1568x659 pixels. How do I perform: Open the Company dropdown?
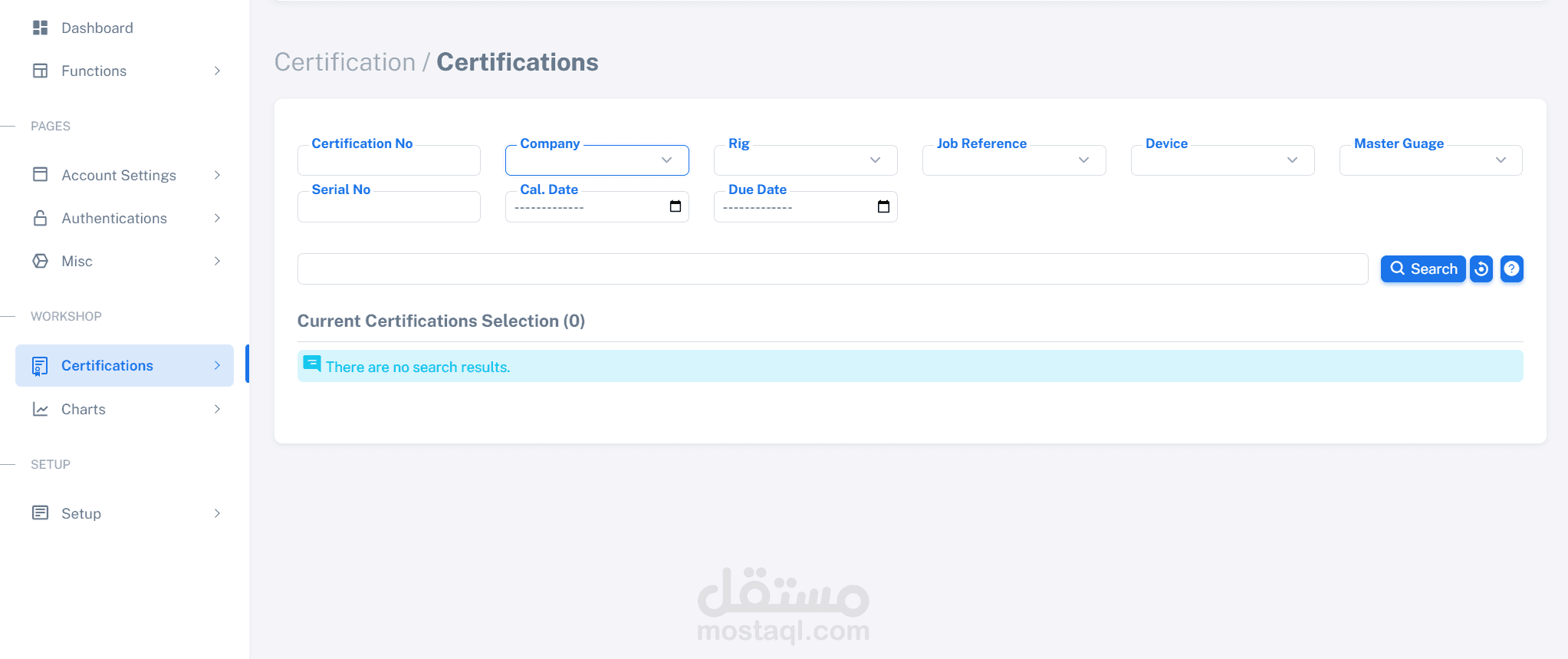pos(597,160)
